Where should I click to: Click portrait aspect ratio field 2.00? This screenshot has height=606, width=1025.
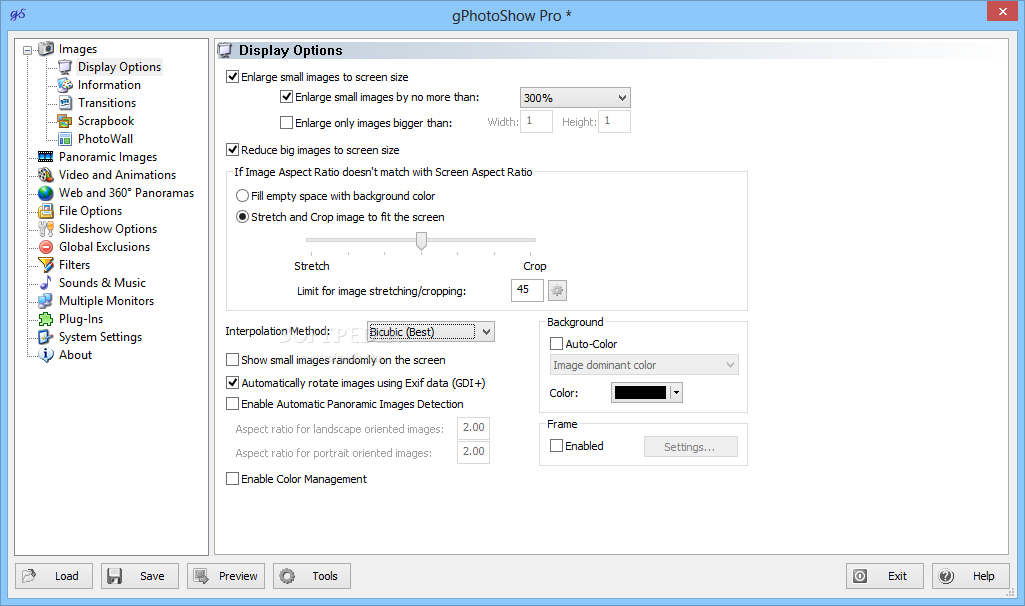pos(474,452)
